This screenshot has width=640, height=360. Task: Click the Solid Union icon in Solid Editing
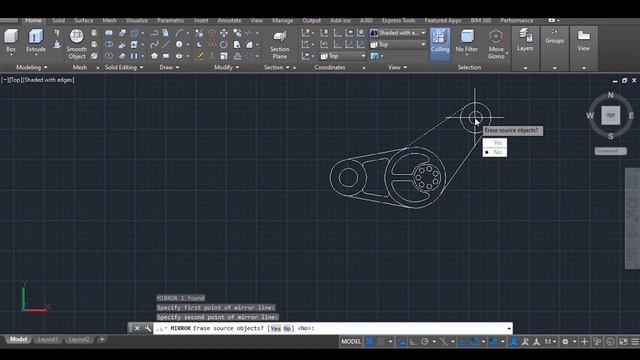(x=109, y=33)
